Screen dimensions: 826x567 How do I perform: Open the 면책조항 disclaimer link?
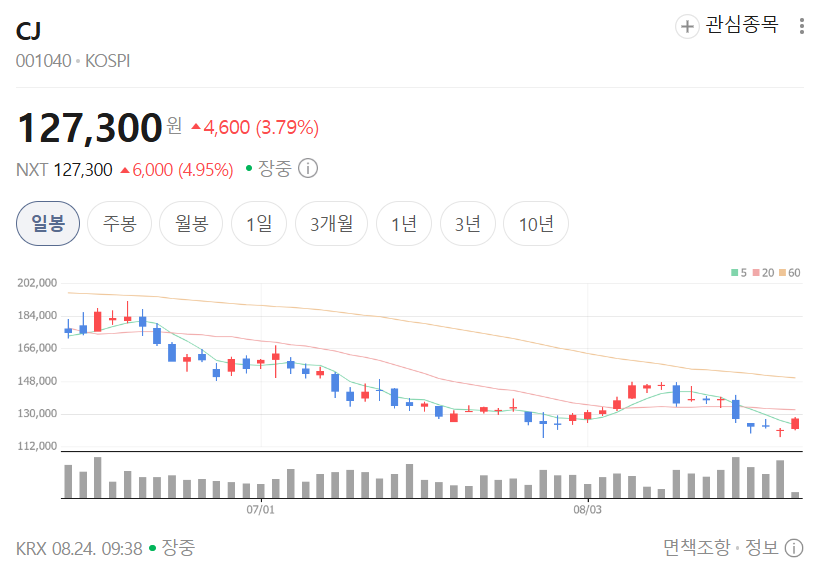pyautogui.click(x=696, y=548)
